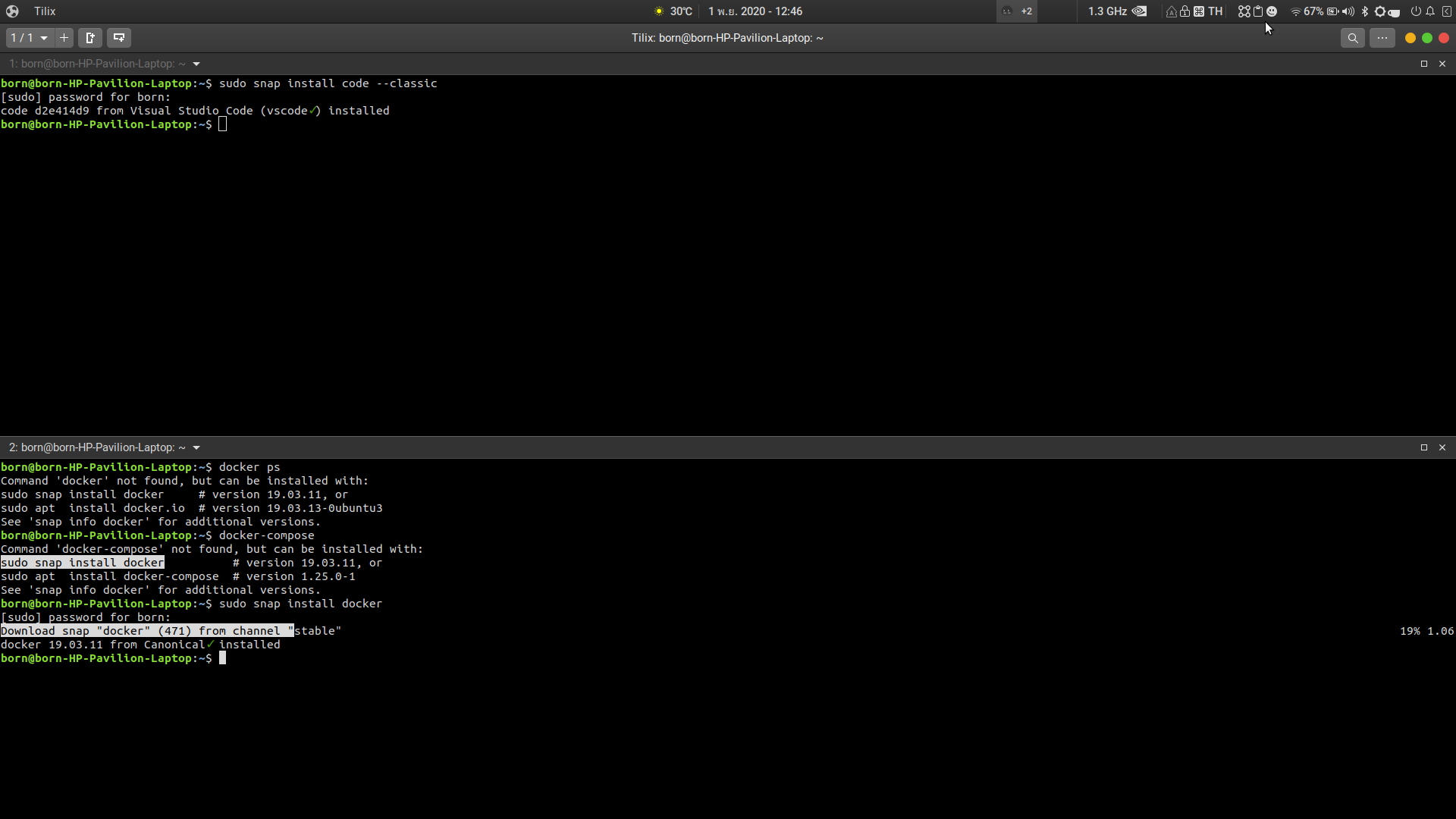Click the 67% battery indicator

point(1320,11)
